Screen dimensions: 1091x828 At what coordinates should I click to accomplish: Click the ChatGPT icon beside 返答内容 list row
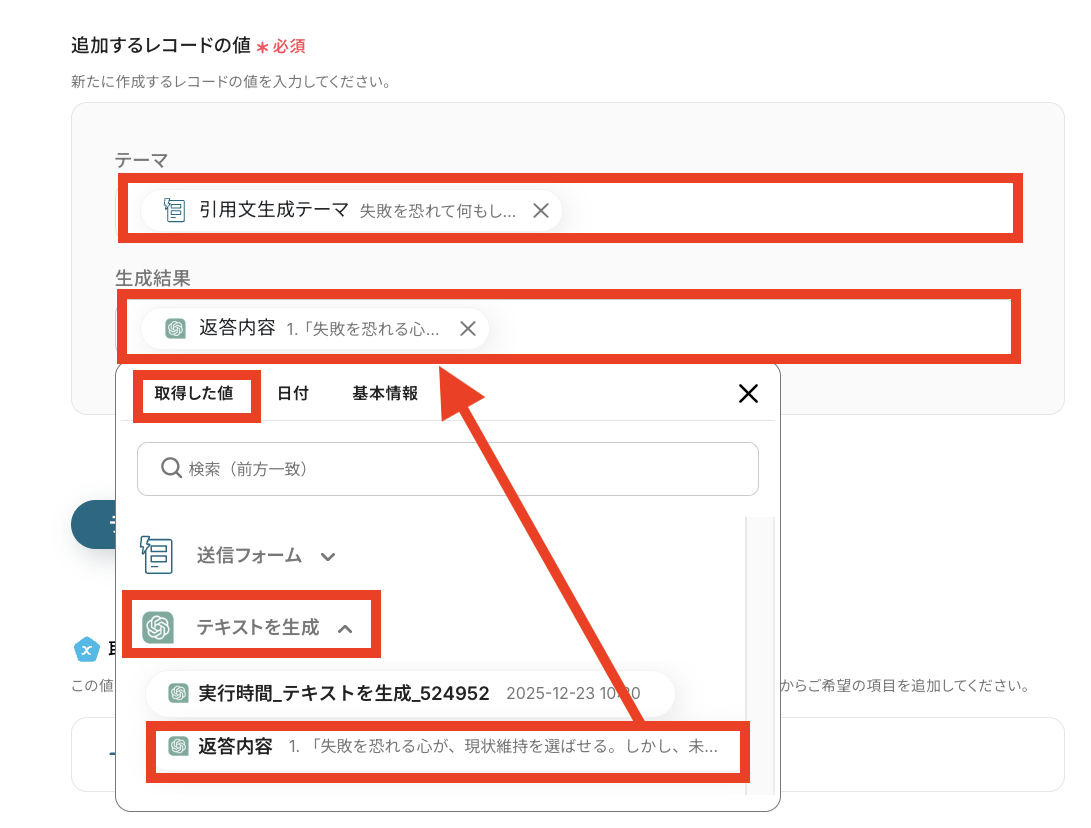click(179, 747)
